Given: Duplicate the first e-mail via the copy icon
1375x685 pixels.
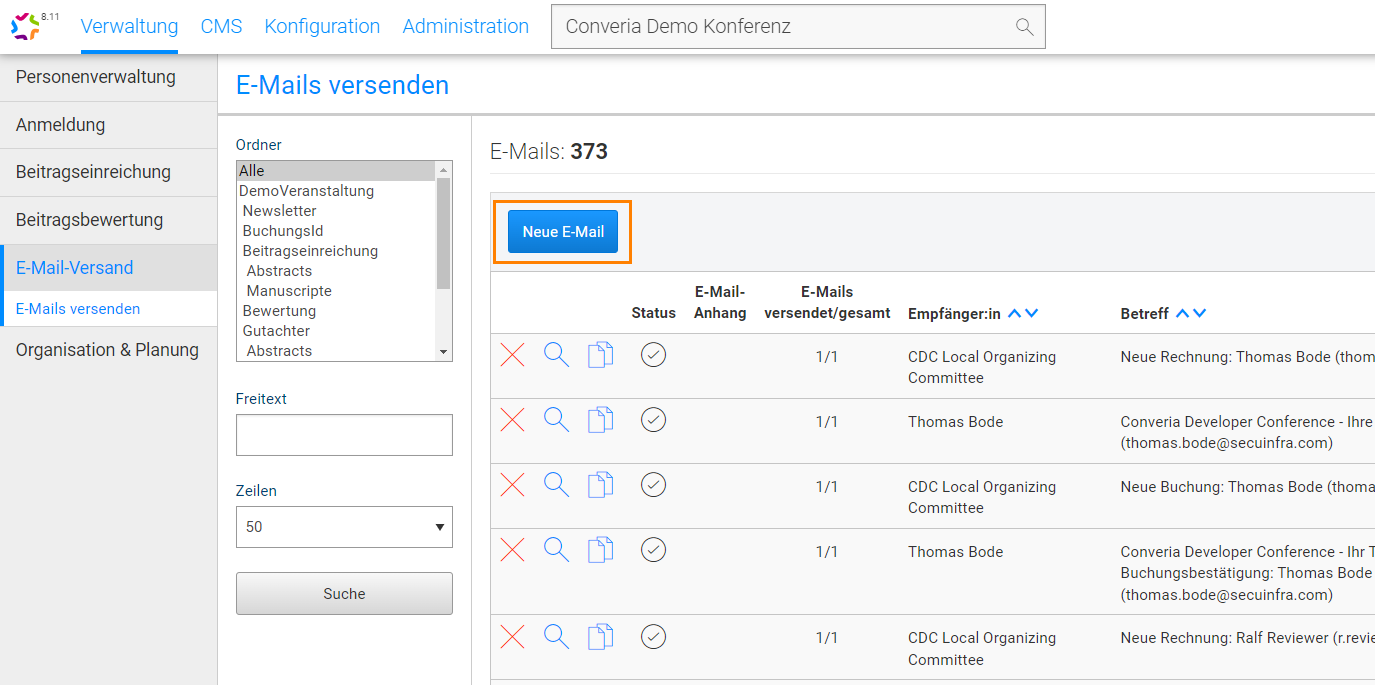Looking at the screenshot, I should [600, 355].
